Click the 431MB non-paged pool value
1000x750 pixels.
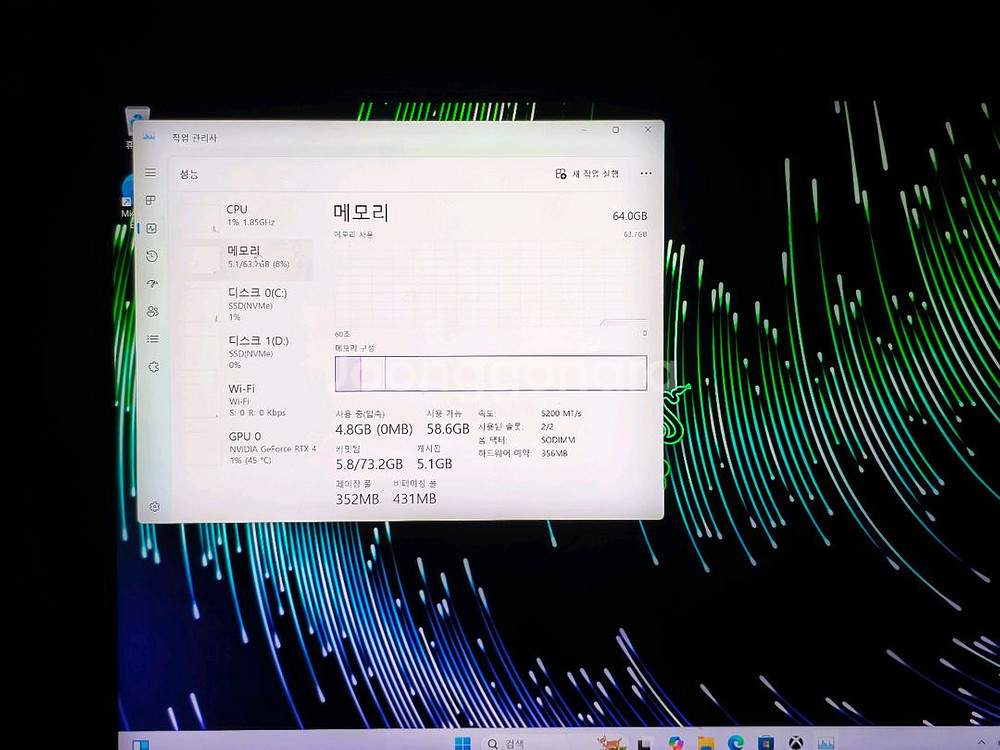[415, 499]
